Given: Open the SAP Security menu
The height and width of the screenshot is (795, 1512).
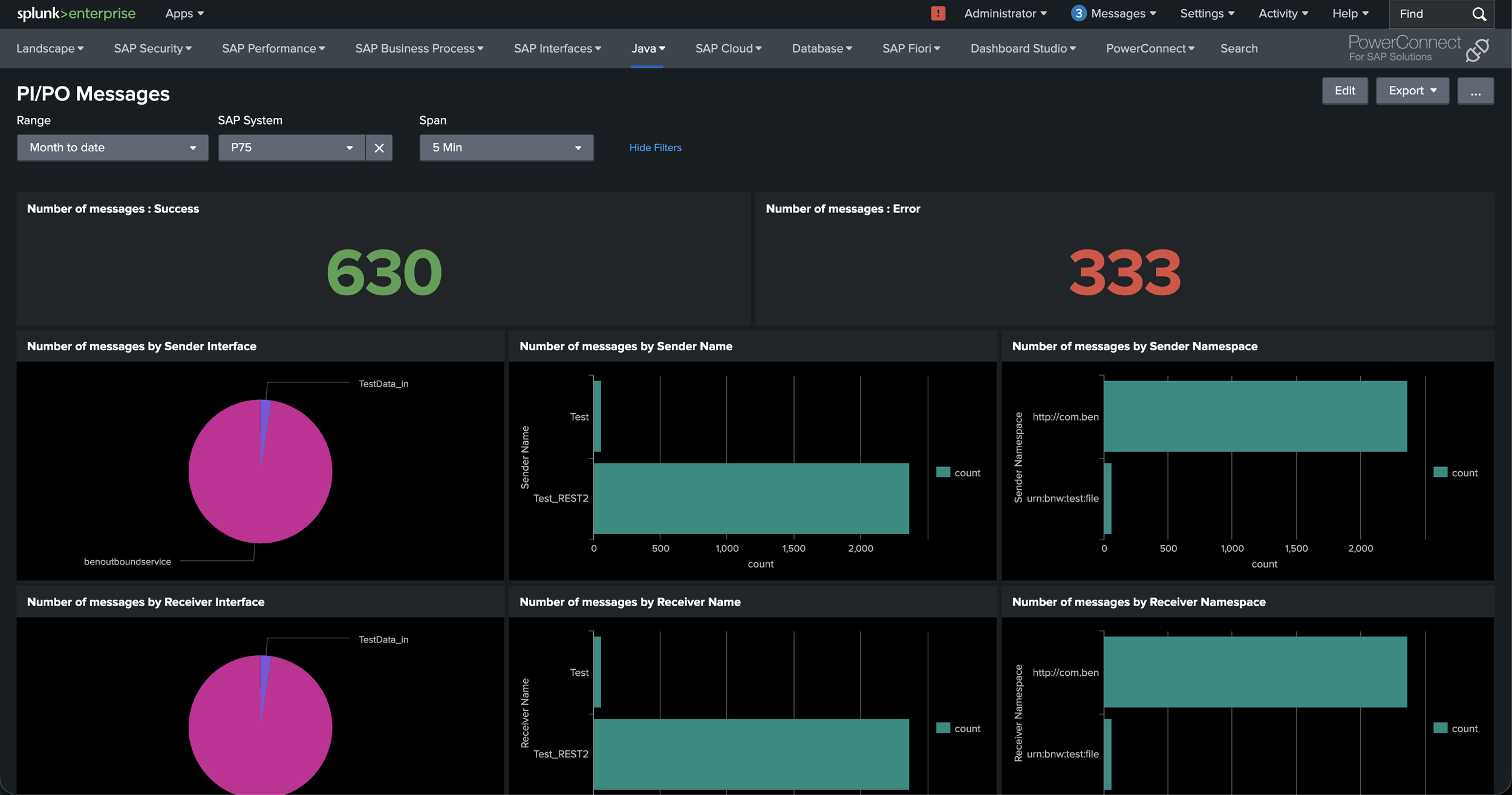Looking at the screenshot, I should 152,48.
